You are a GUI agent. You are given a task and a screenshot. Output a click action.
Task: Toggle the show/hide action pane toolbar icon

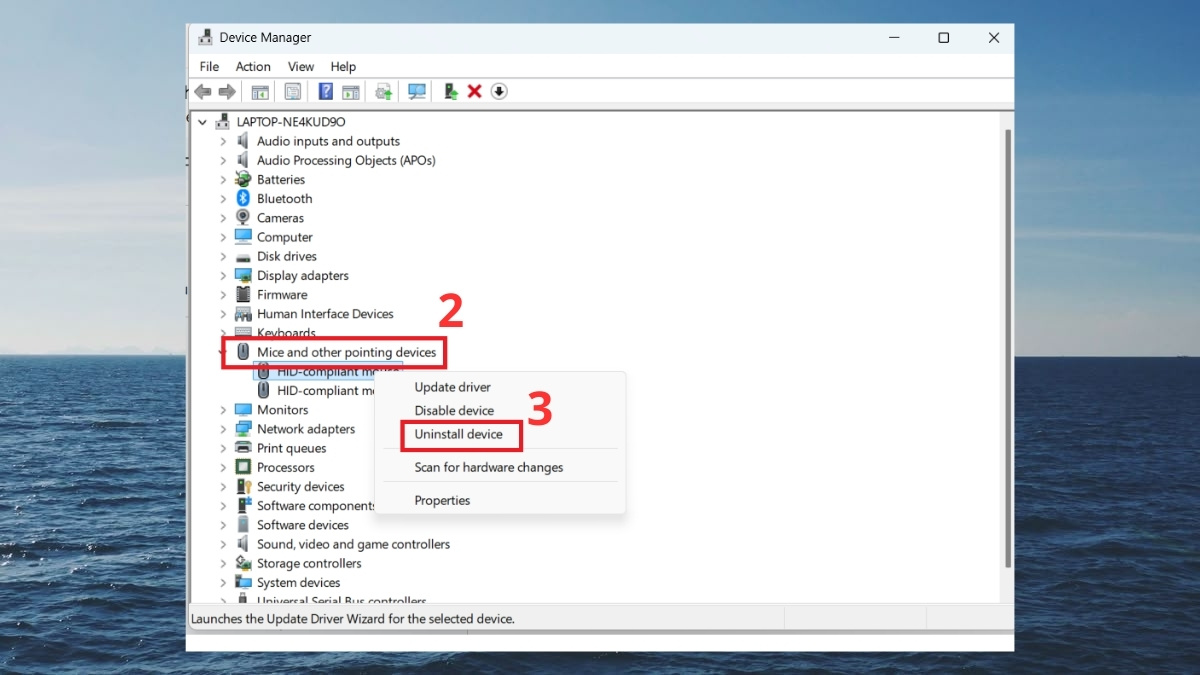(350, 92)
